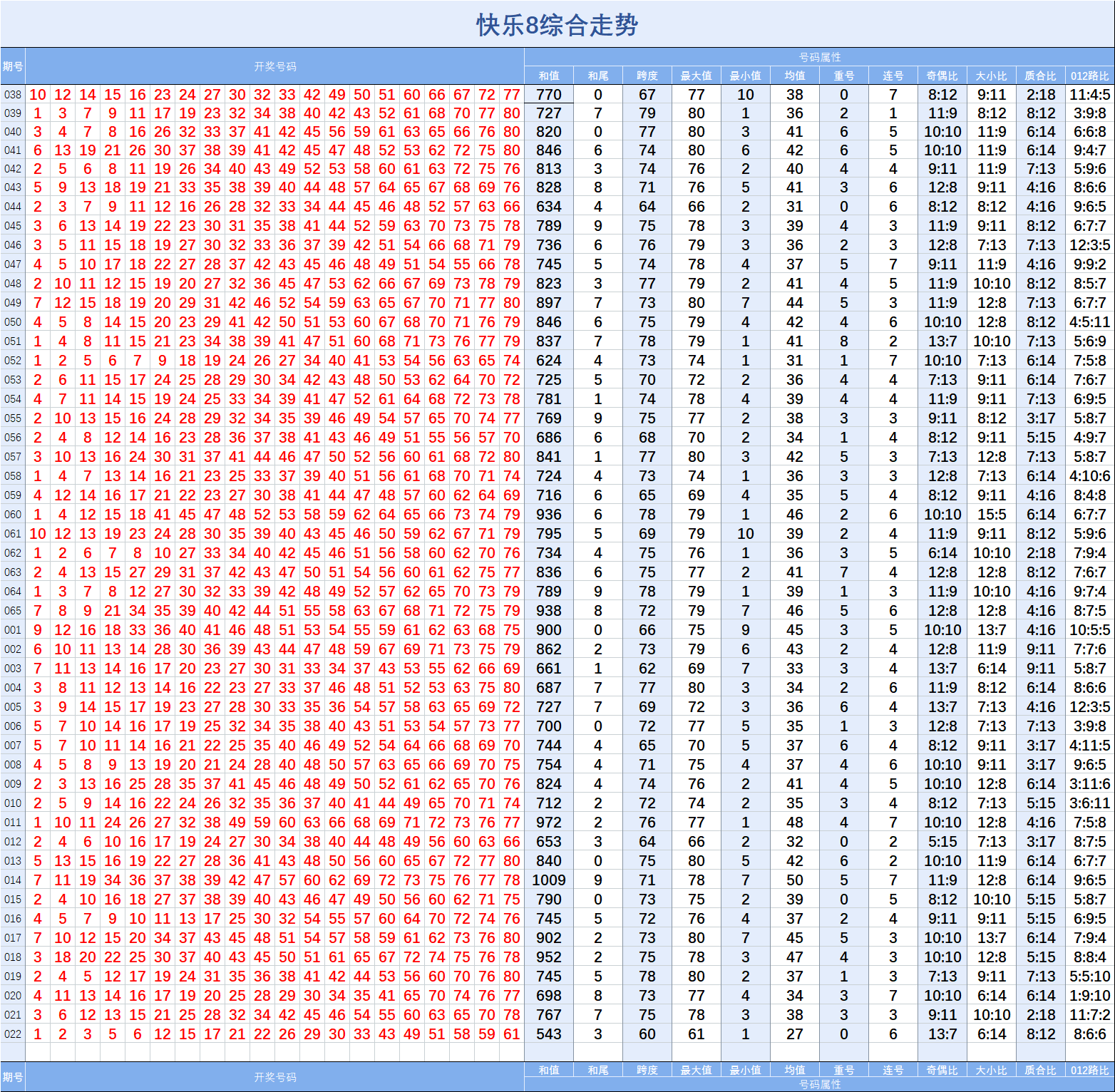The image size is (1115, 1092).
Task: Click 012路比 value 5:5:10 in row 019
Action: tap(1090, 977)
